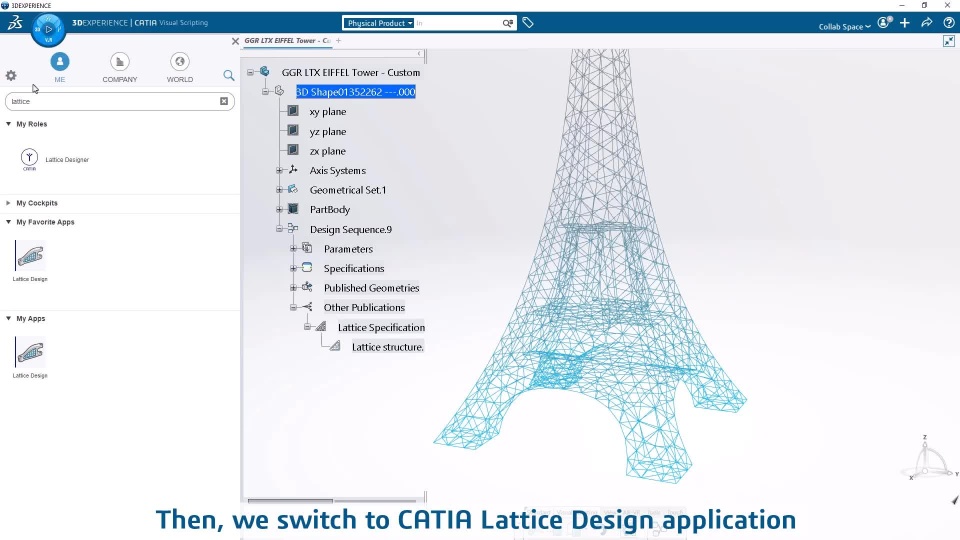The width and height of the screenshot is (960, 540).
Task: Switch to the WORLD tab
Action: pos(179,67)
